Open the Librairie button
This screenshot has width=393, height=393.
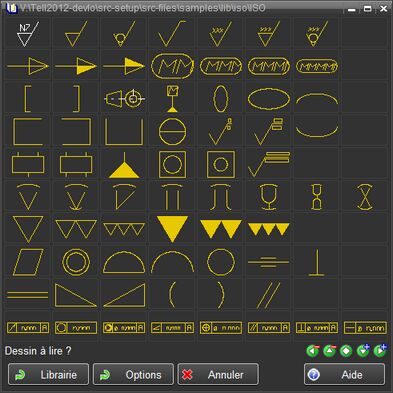click(48, 374)
